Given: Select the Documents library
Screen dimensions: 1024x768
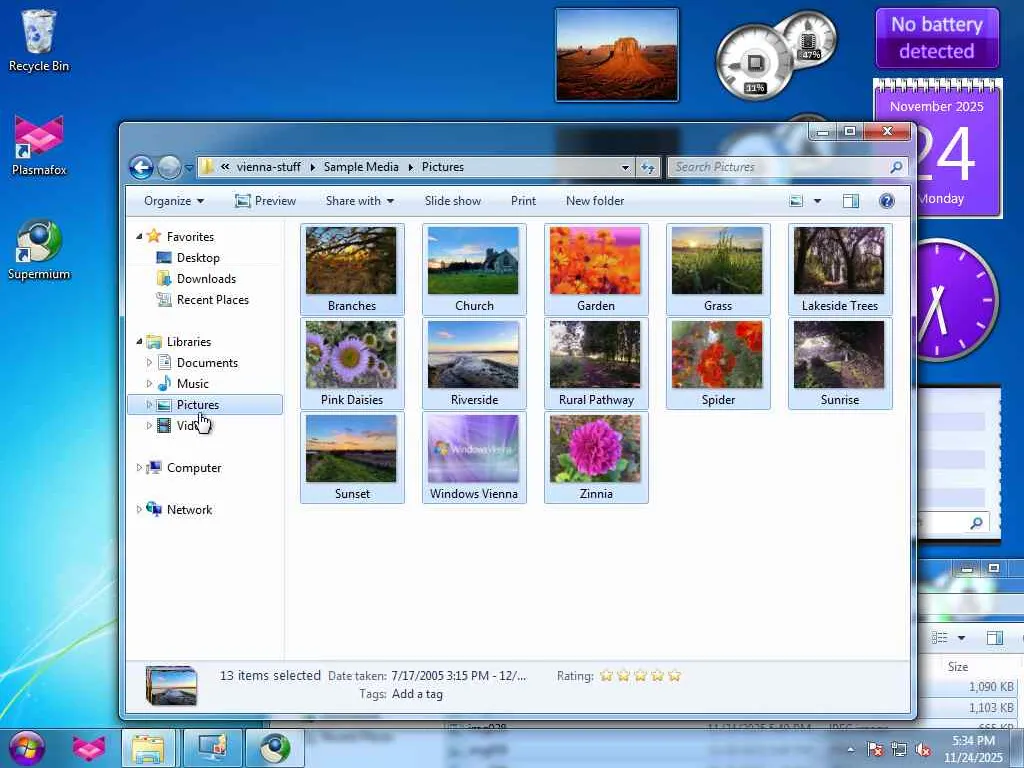Looking at the screenshot, I should point(207,362).
